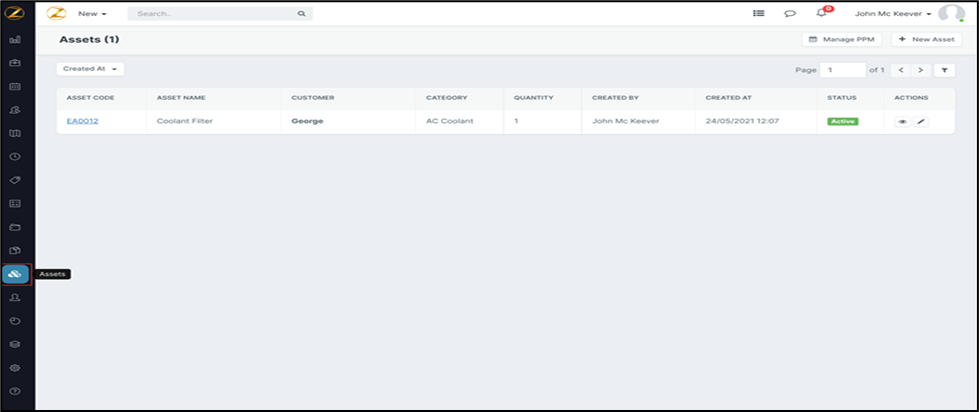Open the calendar icon in sidebar
Image resolution: width=979 pixels, height=412 pixels.
point(16,87)
